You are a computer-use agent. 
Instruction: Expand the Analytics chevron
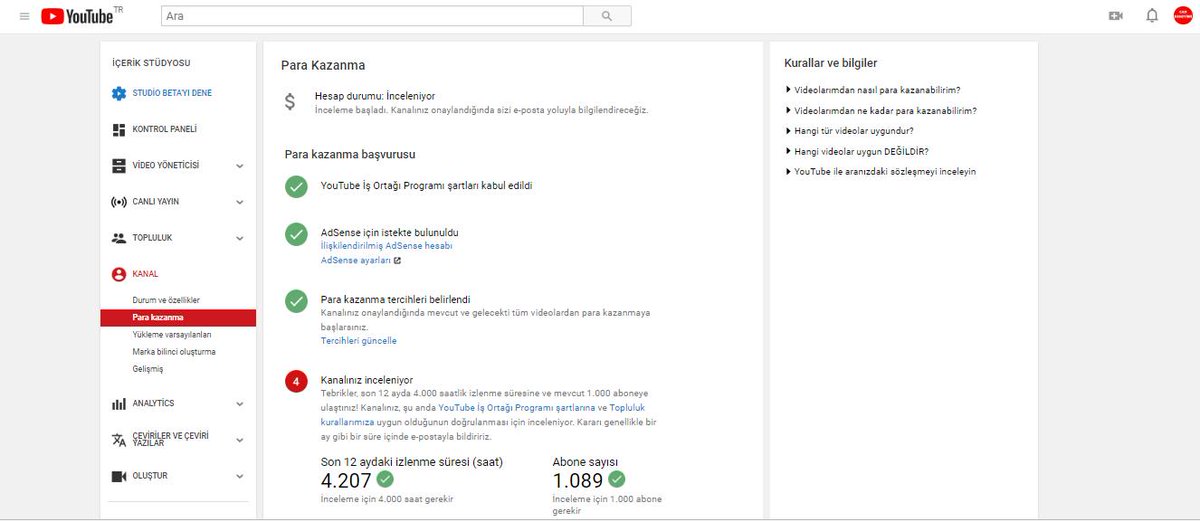coord(240,404)
